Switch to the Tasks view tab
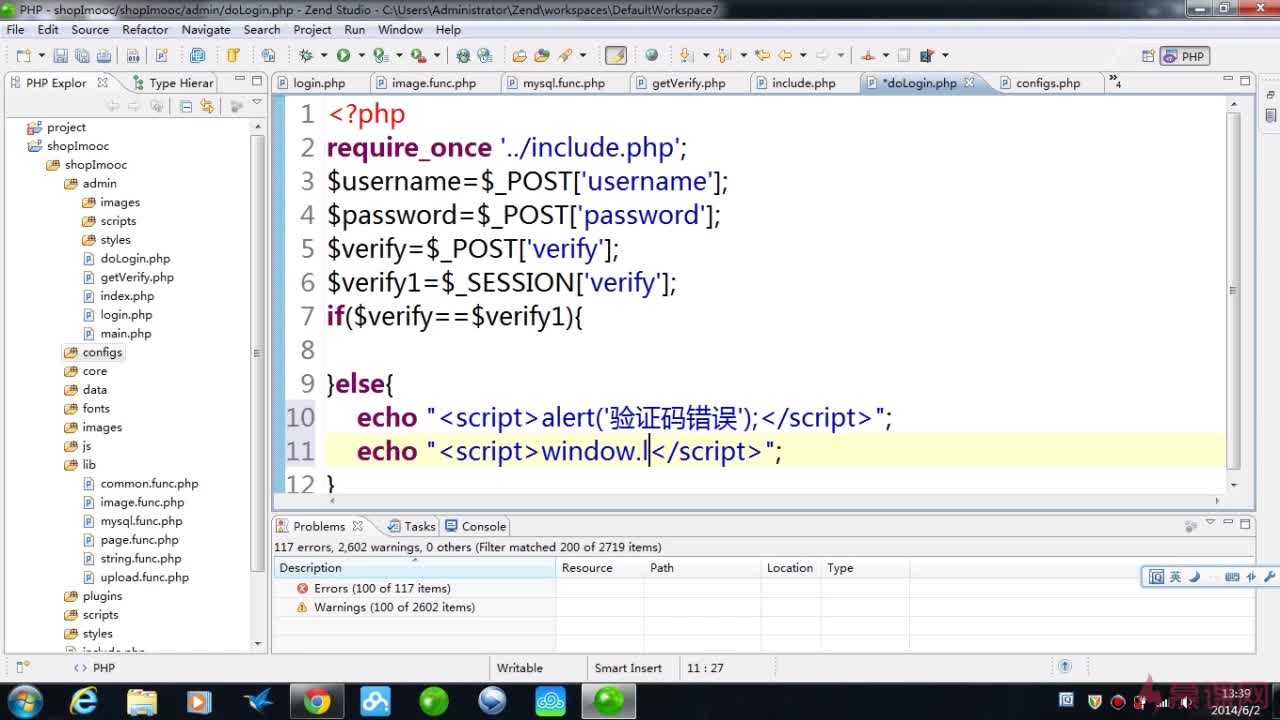This screenshot has width=1280, height=720. [412, 526]
